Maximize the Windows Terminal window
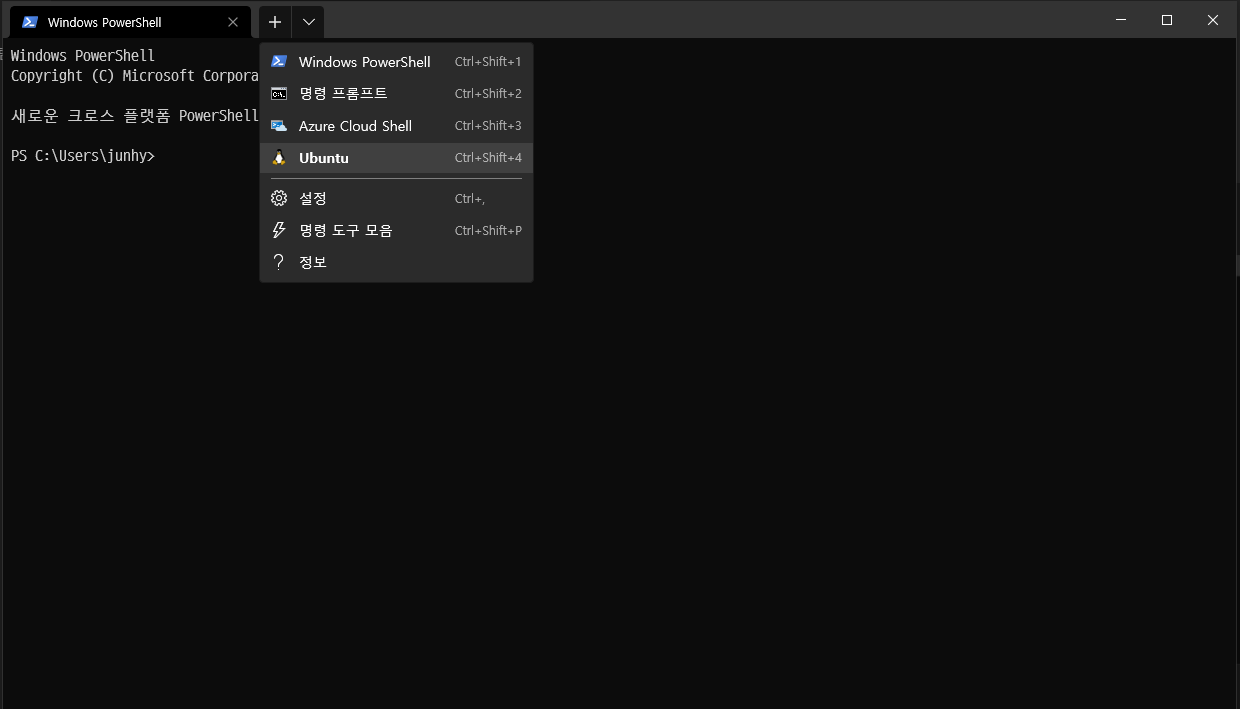The image size is (1240, 709). tap(1167, 20)
